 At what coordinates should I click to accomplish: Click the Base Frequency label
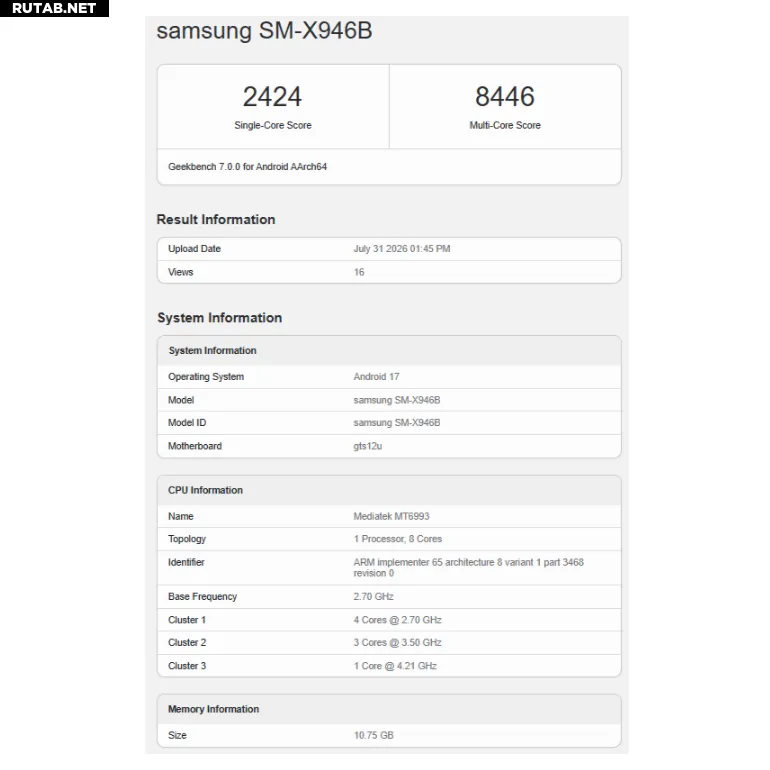click(x=202, y=597)
